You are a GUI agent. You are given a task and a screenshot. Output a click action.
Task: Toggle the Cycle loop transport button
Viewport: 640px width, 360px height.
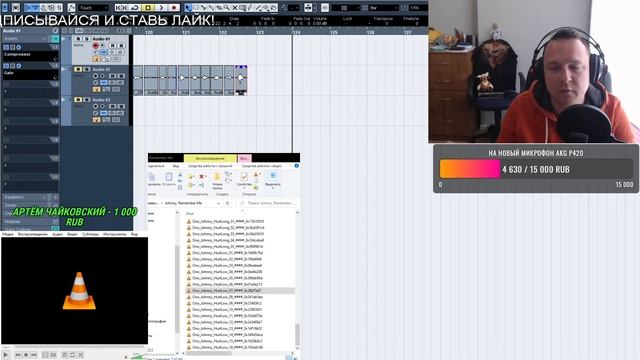click(x=135, y=7)
